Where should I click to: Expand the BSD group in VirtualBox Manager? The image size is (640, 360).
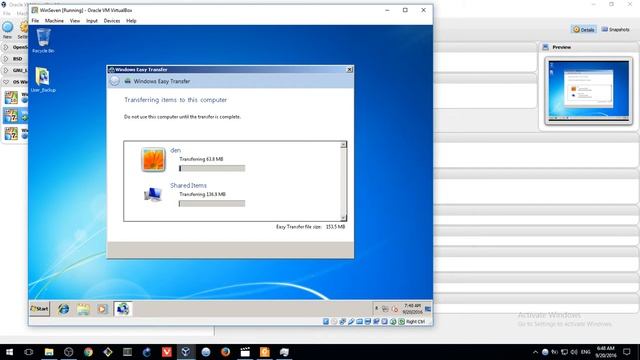tap(5, 59)
